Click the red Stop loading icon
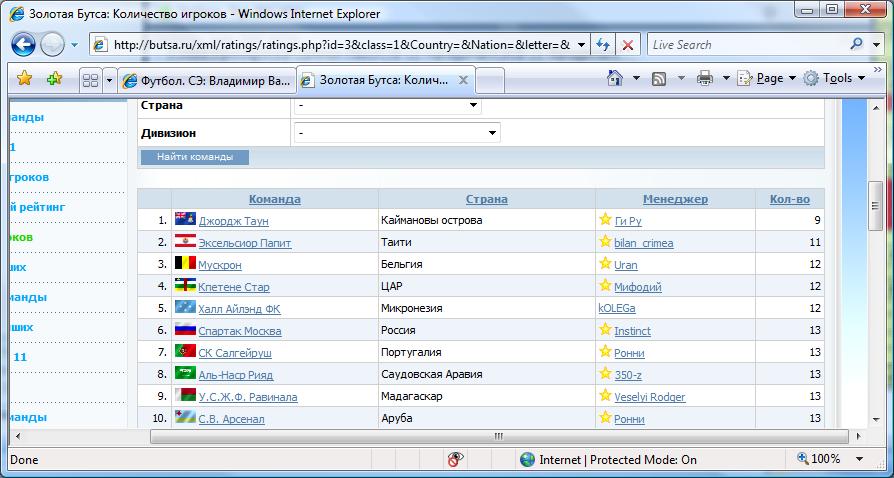This screenshot has width=894, height=478. coord(627,45)
